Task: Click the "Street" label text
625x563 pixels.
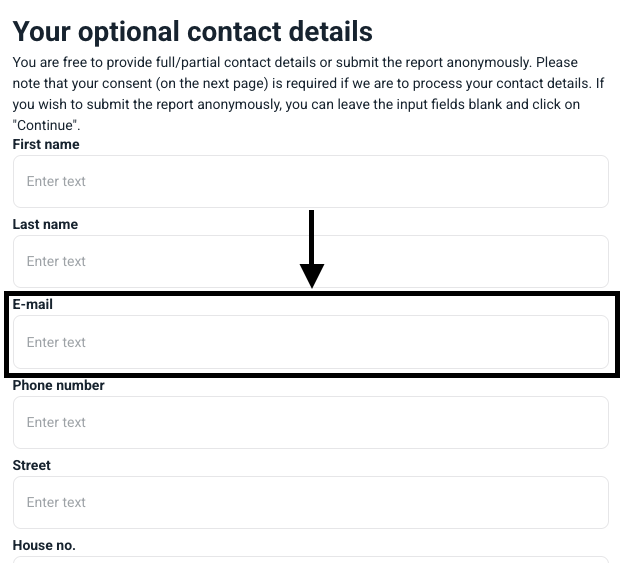Action: [32, 465]
